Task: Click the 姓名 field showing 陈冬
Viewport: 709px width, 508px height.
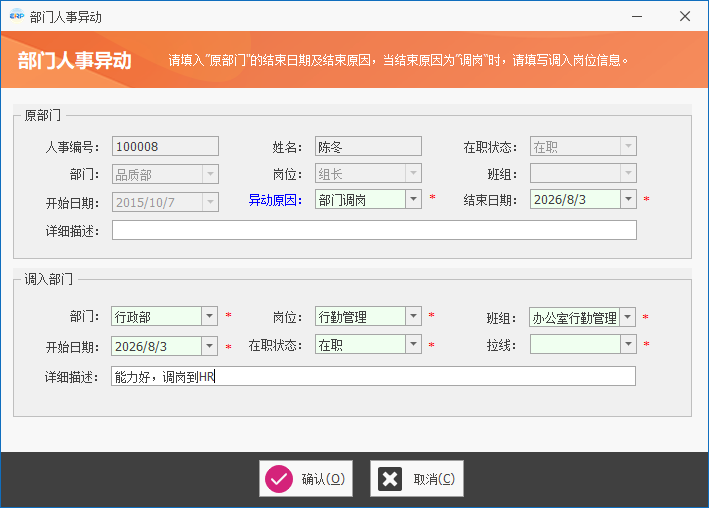Action: tap(369, 146)
